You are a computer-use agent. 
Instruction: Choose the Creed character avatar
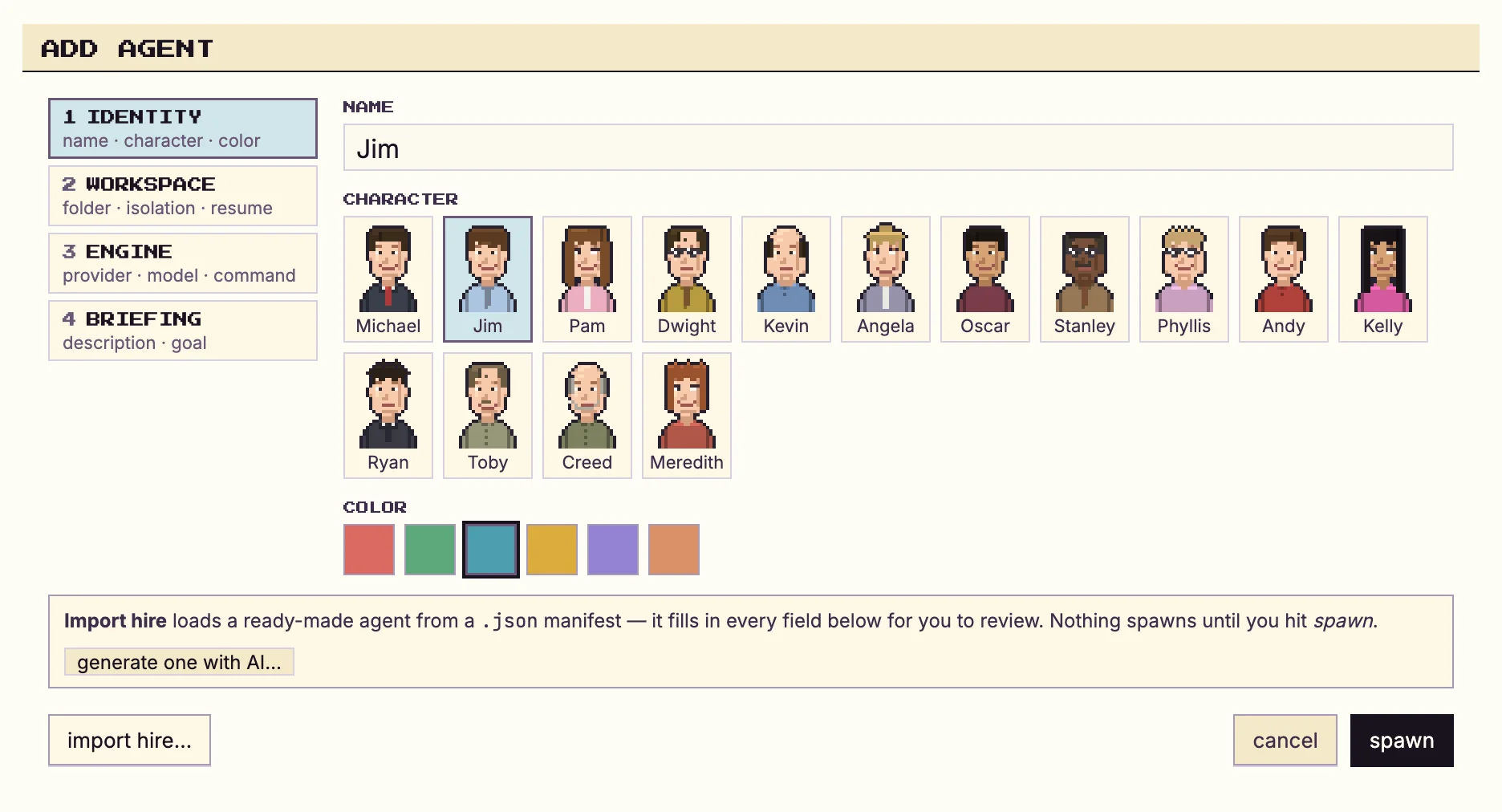point(587,416)
